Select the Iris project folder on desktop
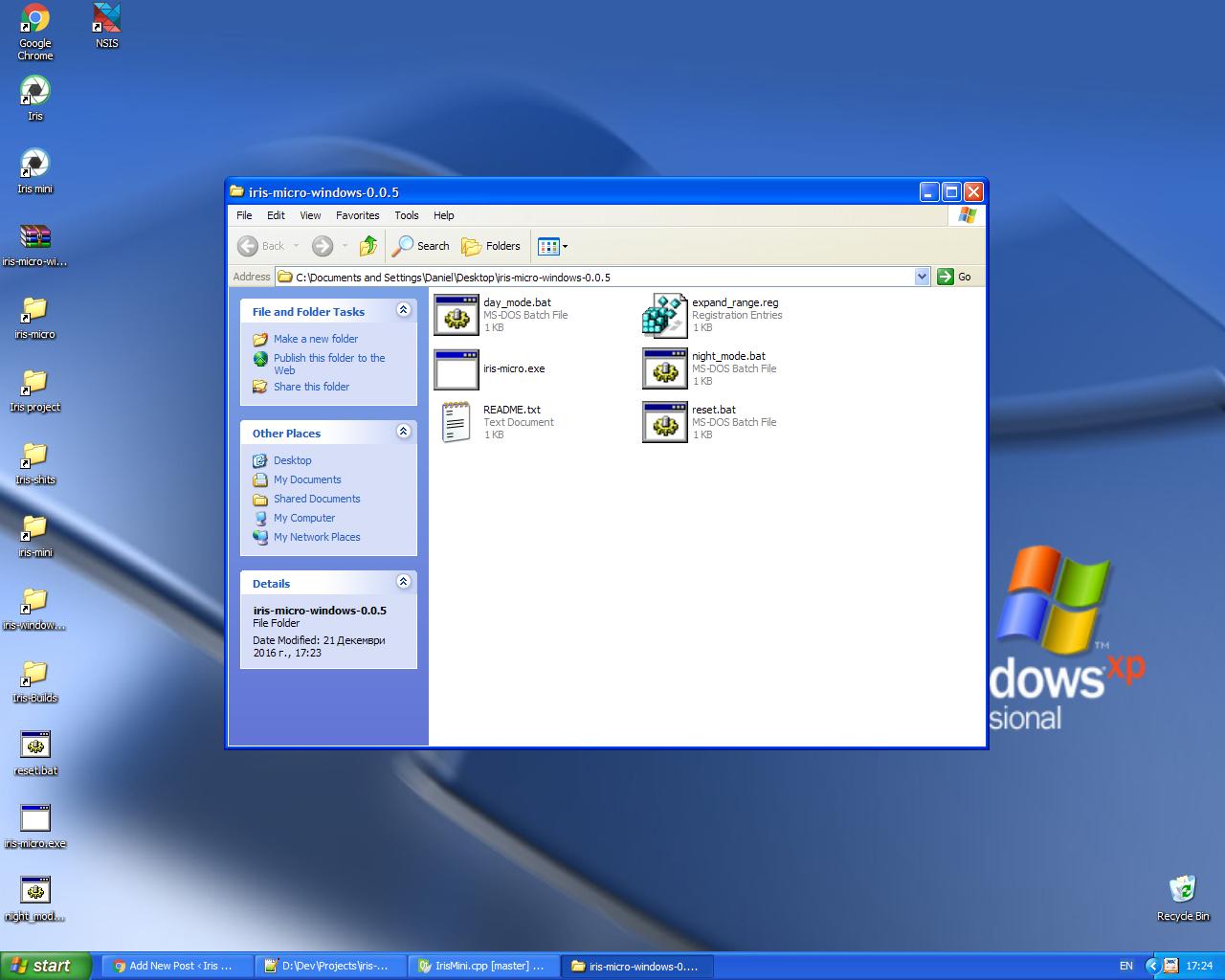This screenshot has width=1225, height=980. [x=35, y=390]
